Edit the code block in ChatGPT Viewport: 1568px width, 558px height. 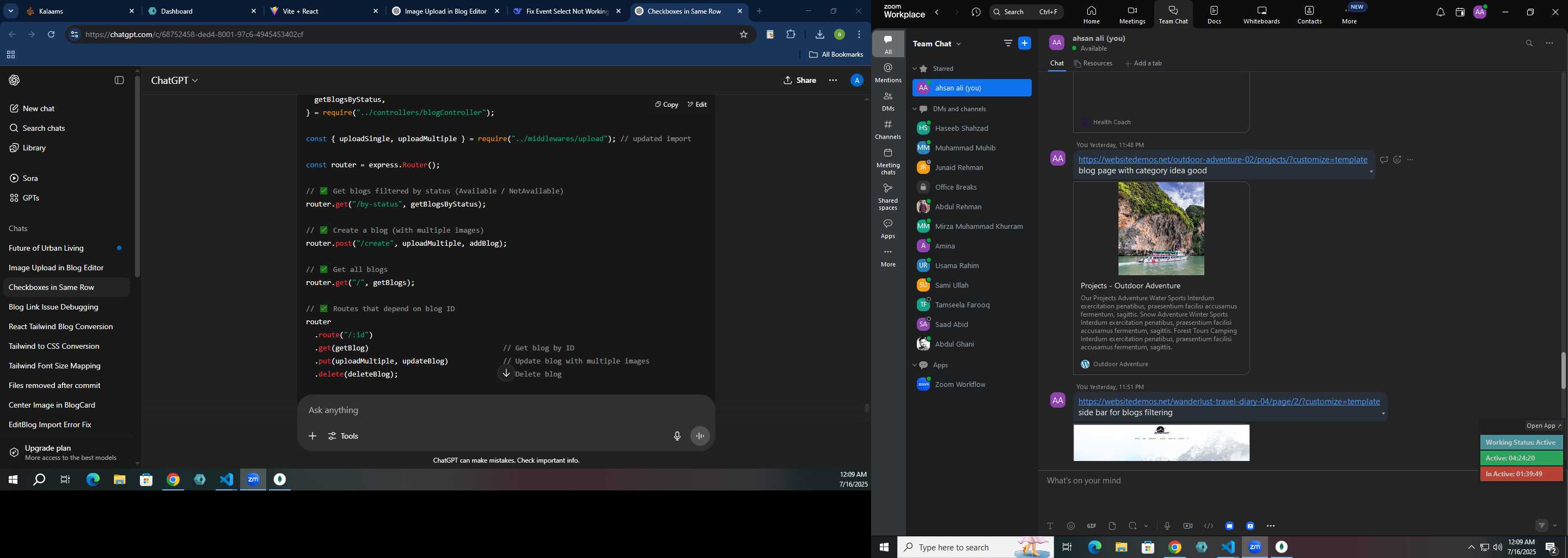point(697,105)
